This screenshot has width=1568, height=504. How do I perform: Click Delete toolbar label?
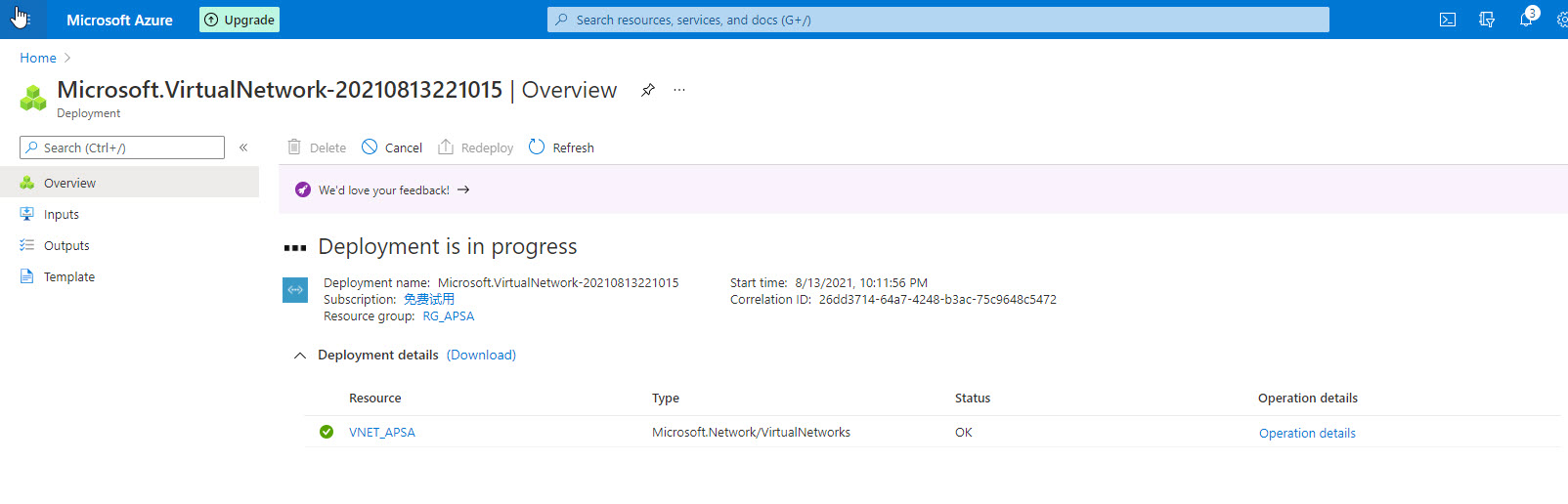point(327,147)
